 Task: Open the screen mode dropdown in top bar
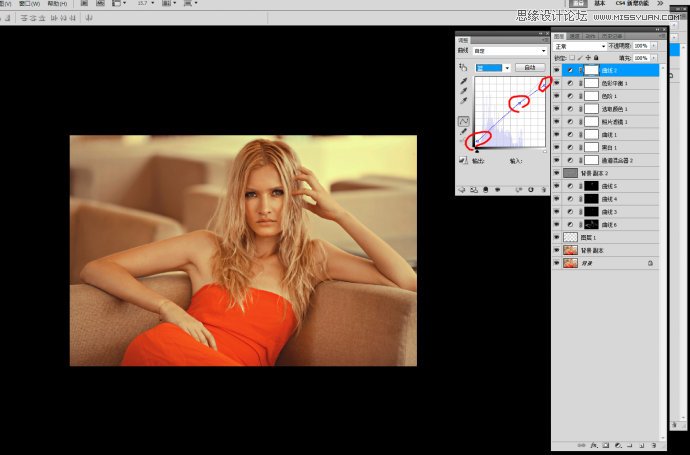pyautogui.click(x=190, y=3)
